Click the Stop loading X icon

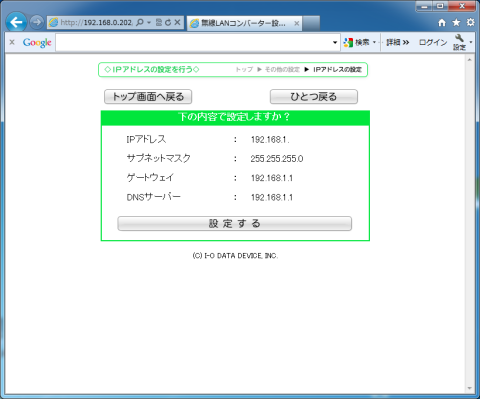(x=177, y=22)
